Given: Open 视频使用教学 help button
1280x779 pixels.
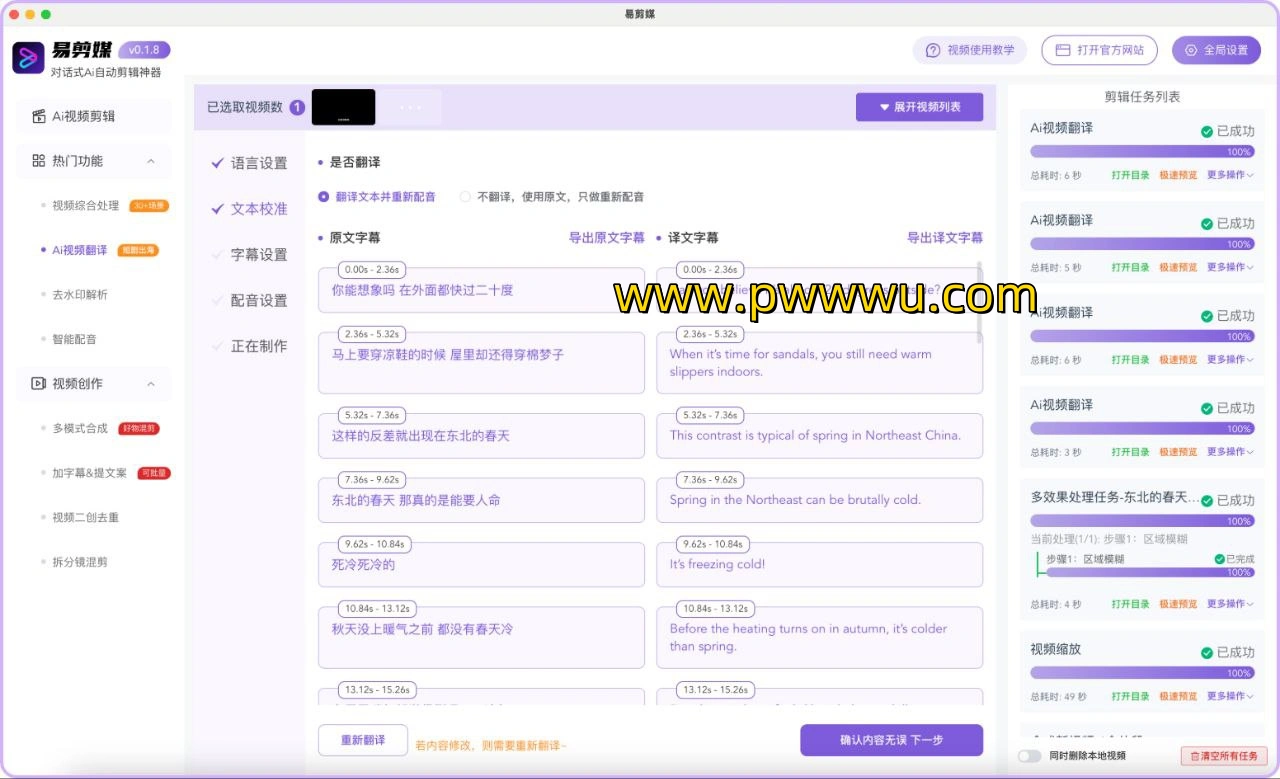Looking at the screenshot, I should tap(970, 50).
